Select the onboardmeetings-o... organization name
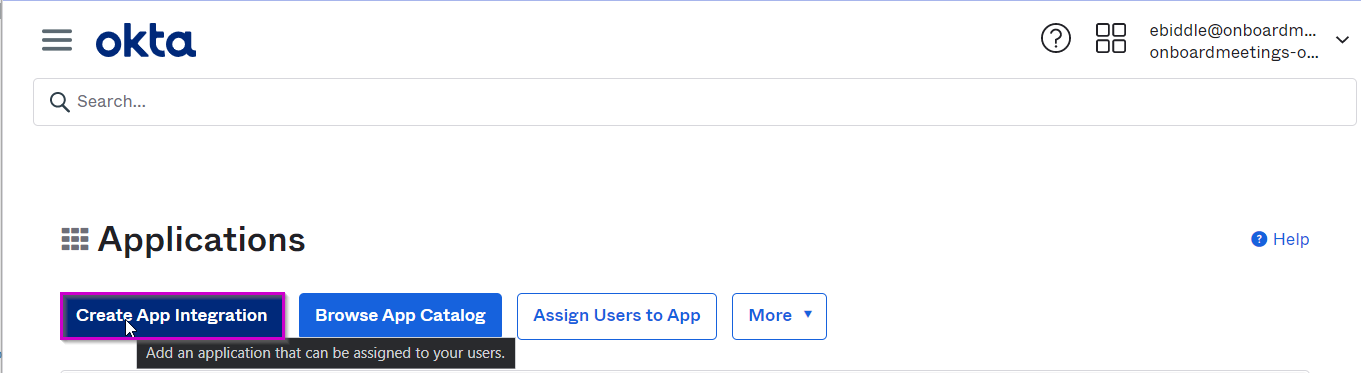 (x=1234, y=53)
